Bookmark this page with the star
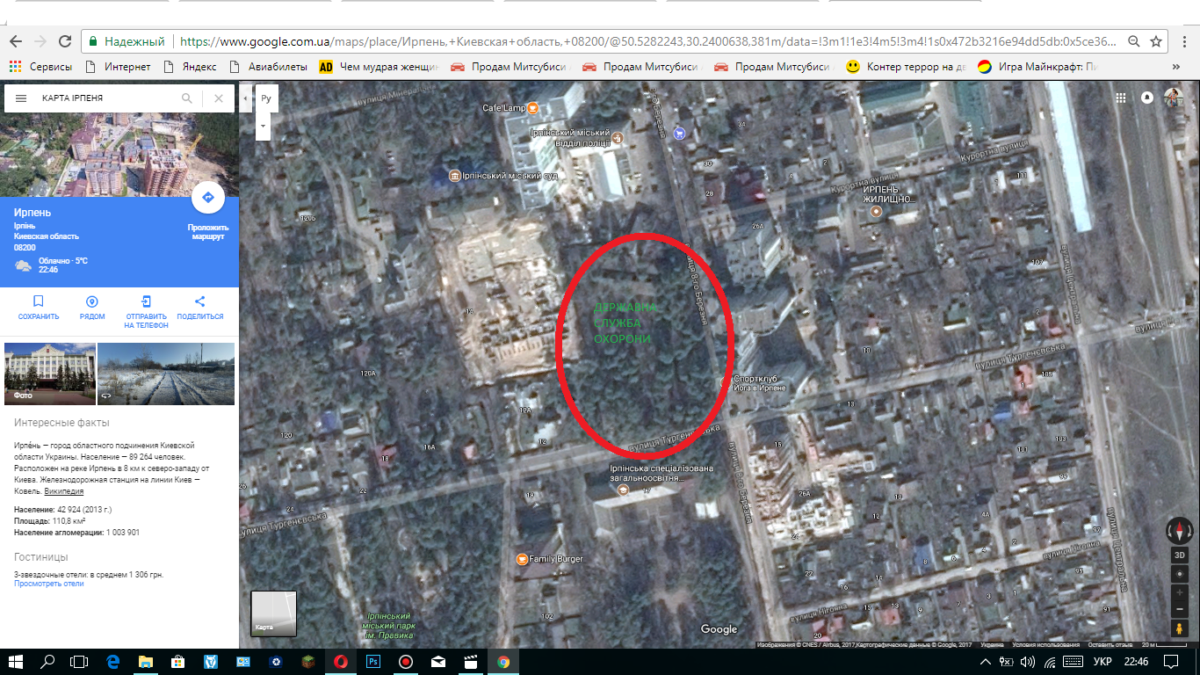1200x675 pixels. [x=1156, y=42]
